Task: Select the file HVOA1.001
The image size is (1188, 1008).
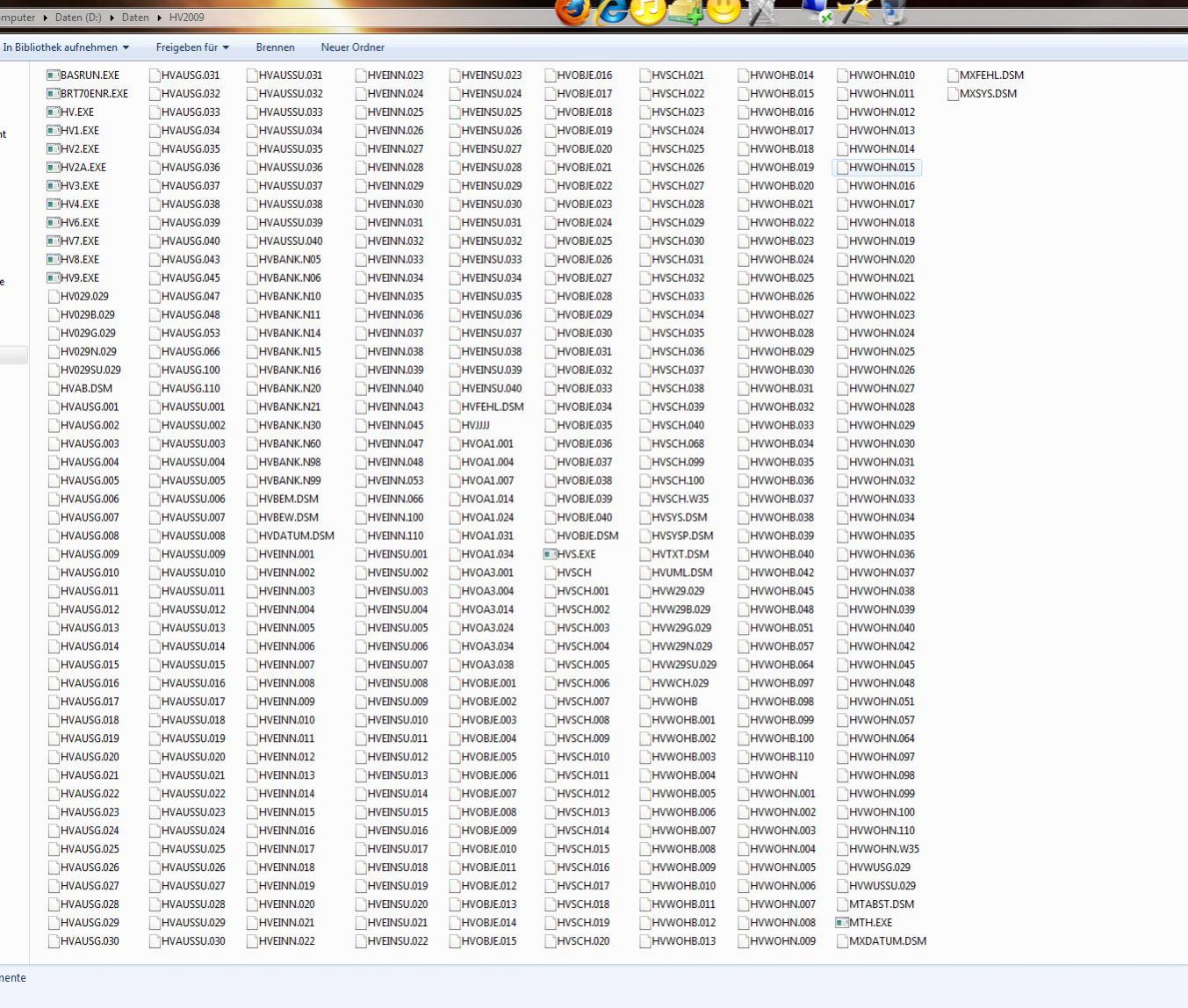Action: 481,444
